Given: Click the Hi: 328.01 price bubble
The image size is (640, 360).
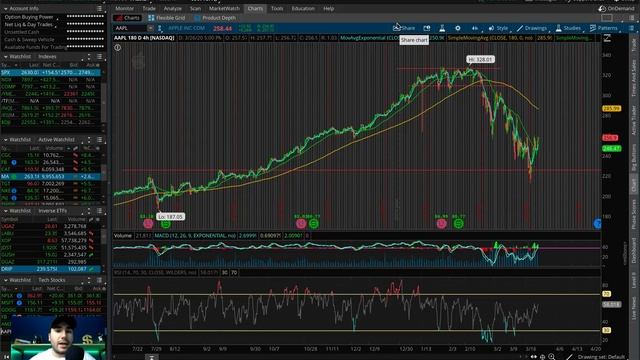Looking at the screenshot, I should click(x=480, y=60).
